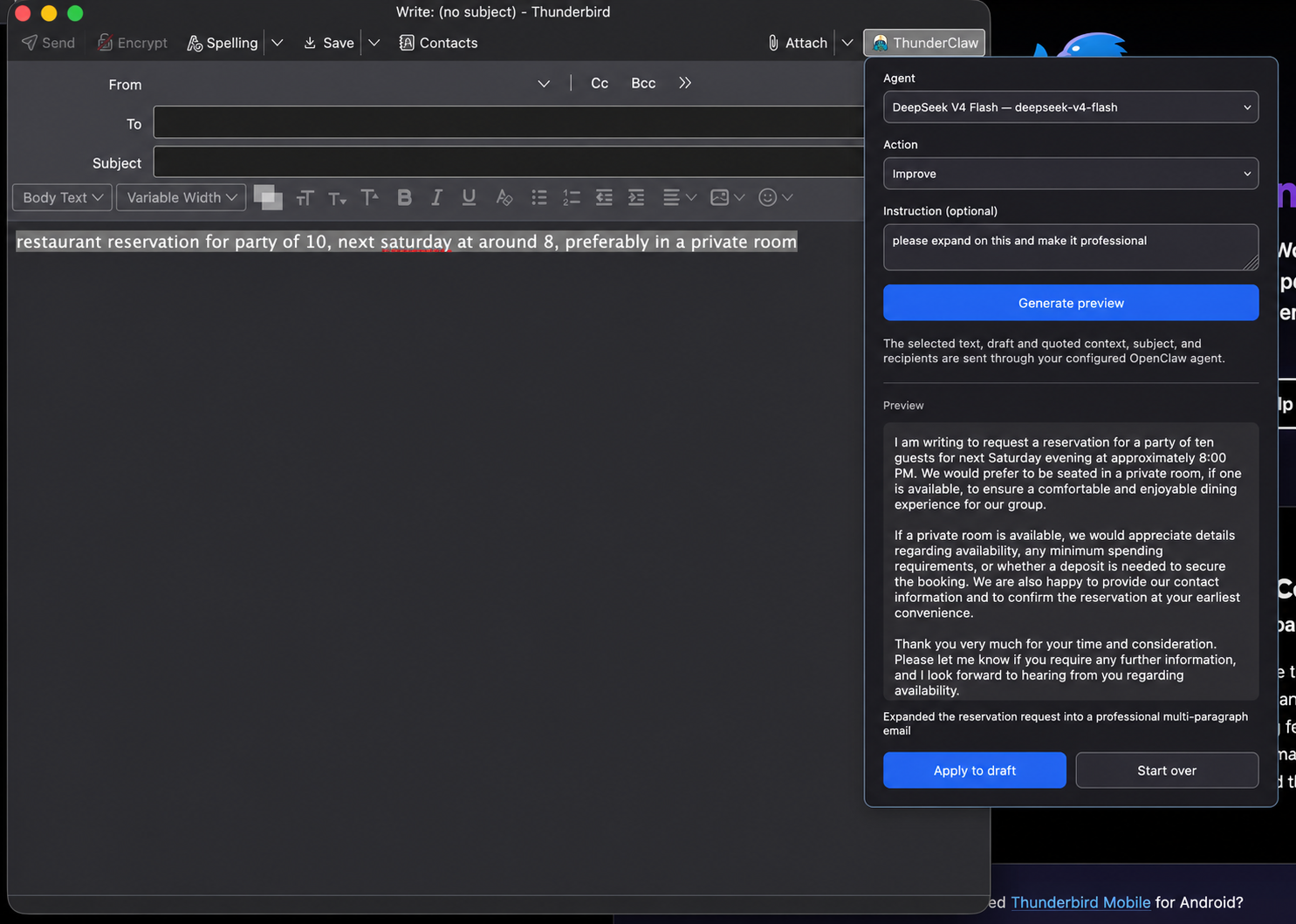Show more address fields chevron
Viewport: 1296px width, 924px height.
pyautogui.click(x=685, y=83)
